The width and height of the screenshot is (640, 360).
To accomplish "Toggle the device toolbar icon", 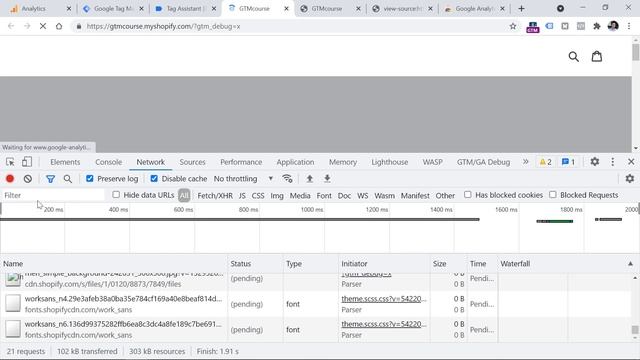I will [27, 162].
